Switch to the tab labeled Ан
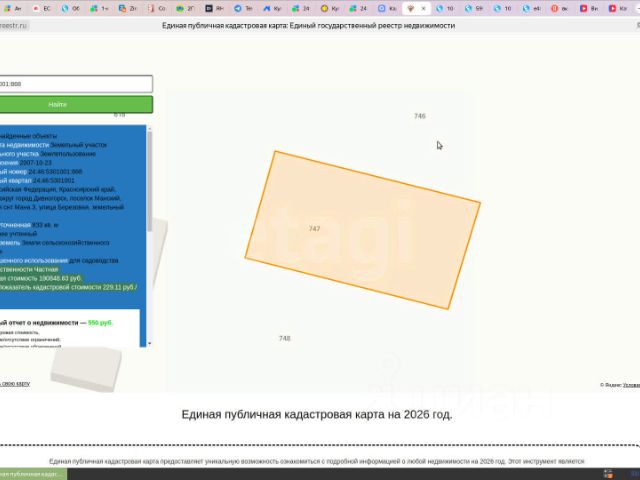This screenshot has height=480, width=640. point(12,8)
